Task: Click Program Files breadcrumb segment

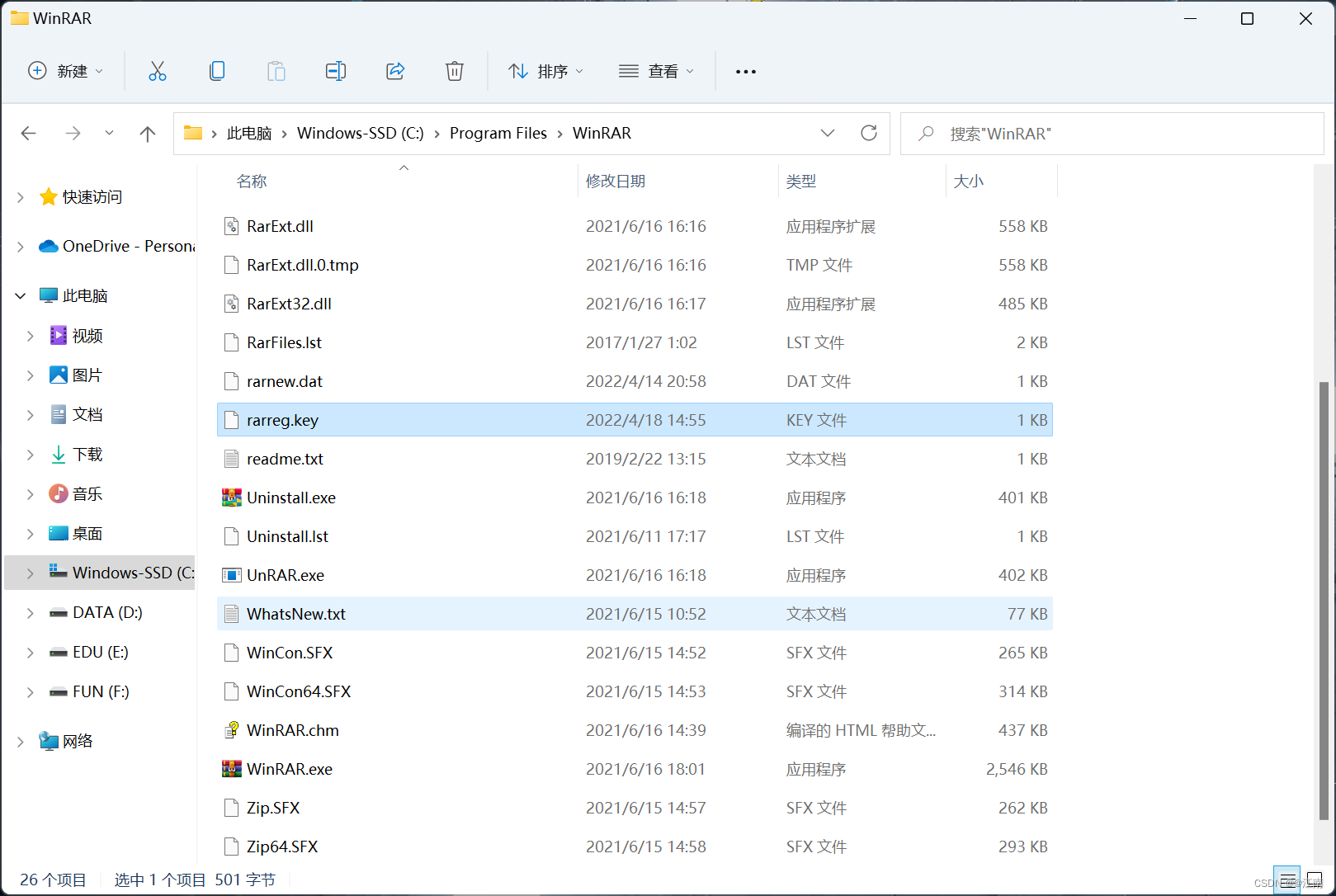Action: pyautogui.click(x=498, y=134)
